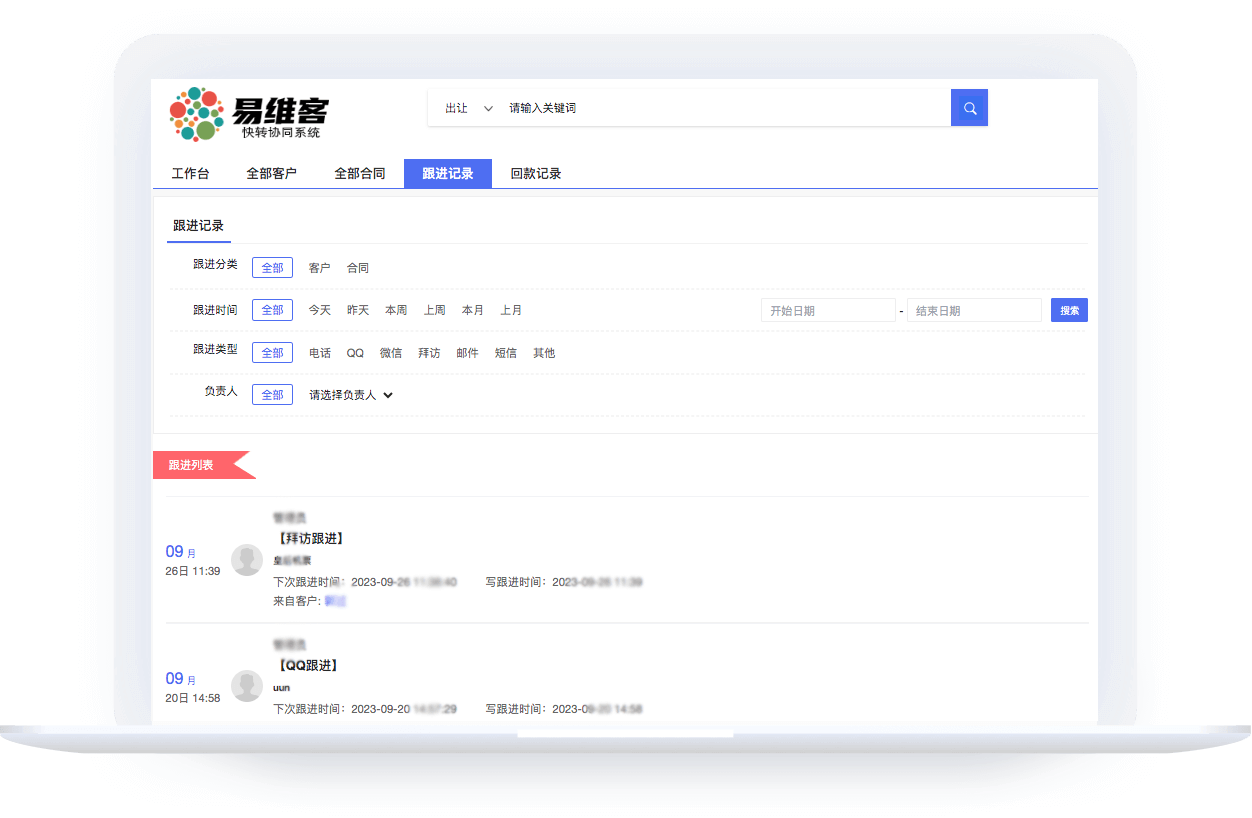Click the 结束日期 date field
Image resolution: width=1252 pixels, height=818 pixels.
tap(973, 311)
